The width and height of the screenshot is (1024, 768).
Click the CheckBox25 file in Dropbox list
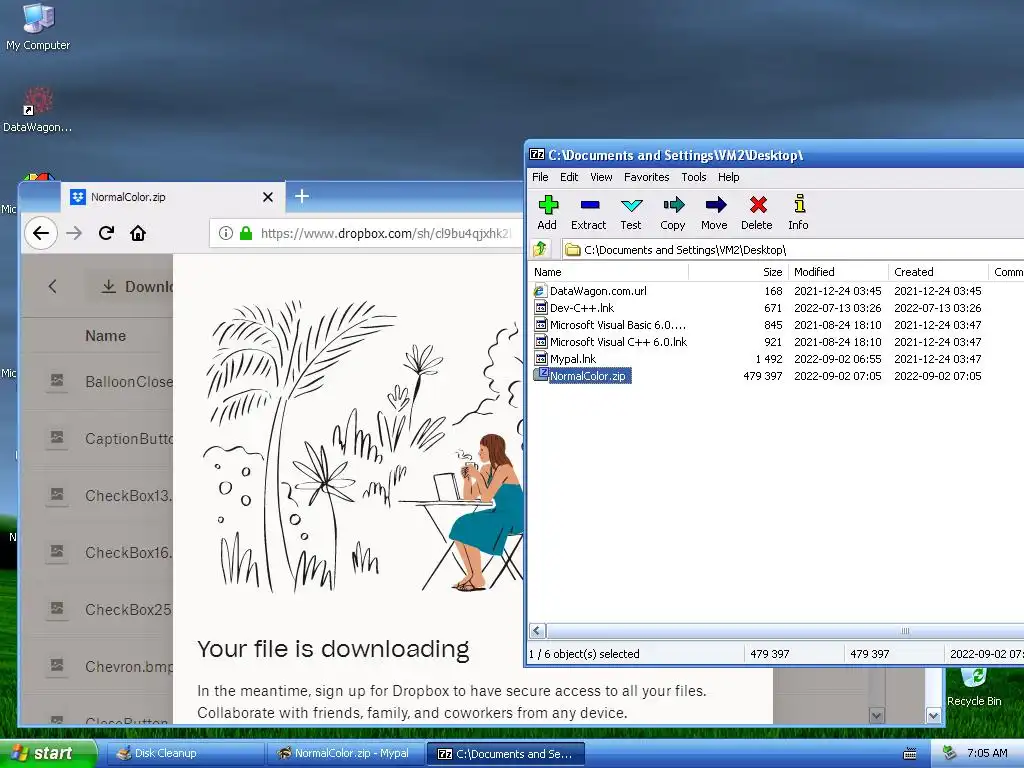(97, 609)
